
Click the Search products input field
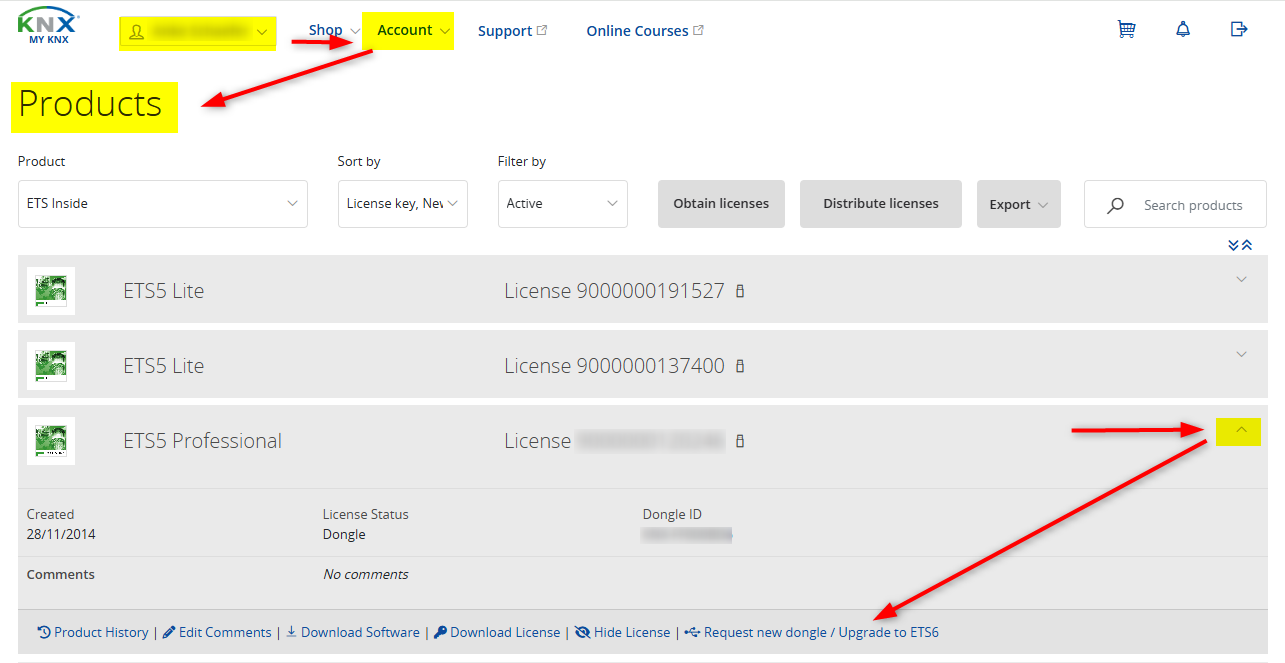tap(1175, 205)
